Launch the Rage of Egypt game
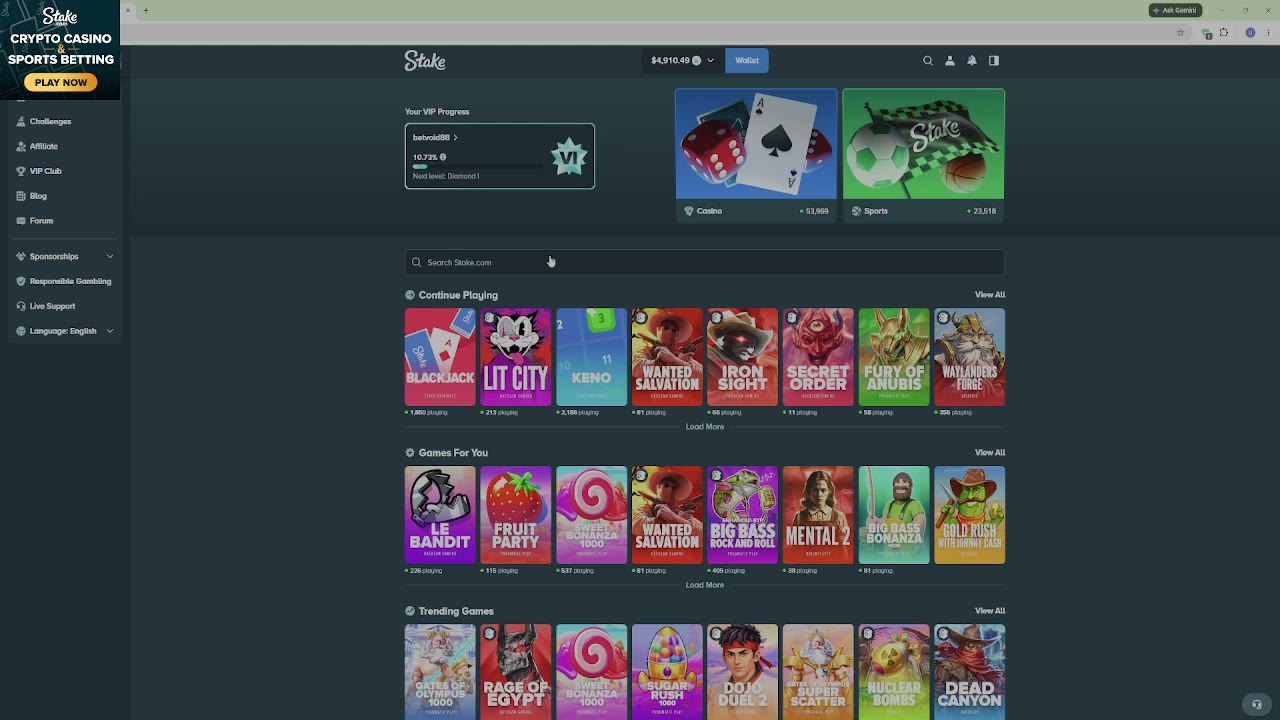The width and height of the screenshot is (1280, 720). (516, 672)
